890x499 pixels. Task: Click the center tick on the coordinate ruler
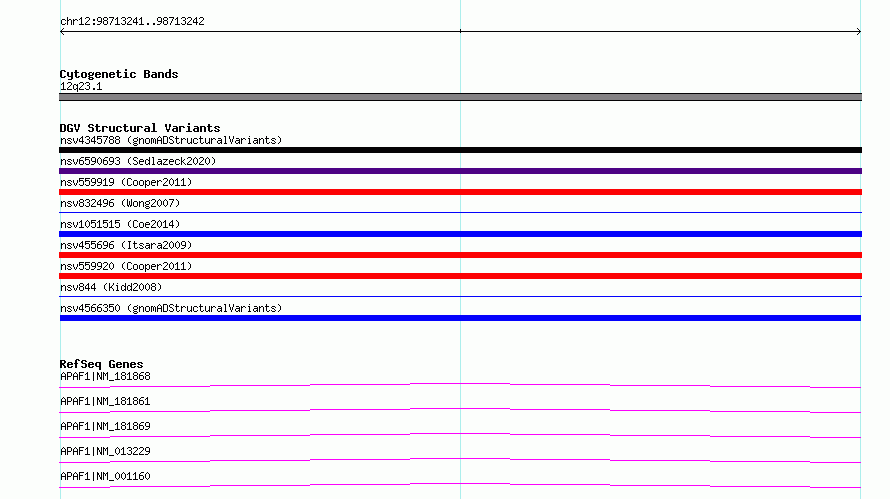(x=460, y=31)
